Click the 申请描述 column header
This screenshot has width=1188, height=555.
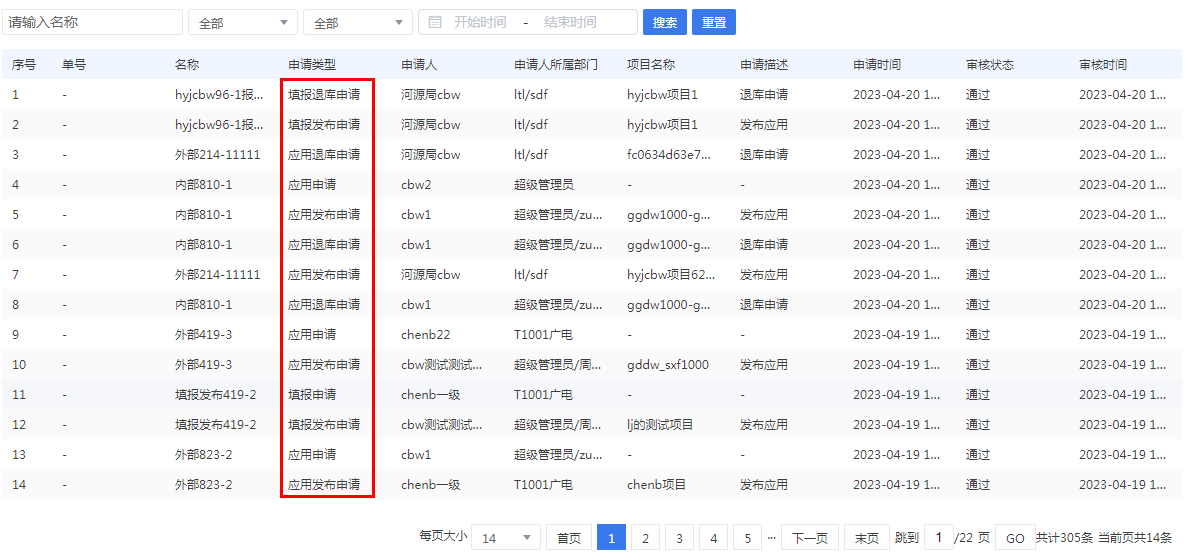pyautogui.click(x=764, y=65)
